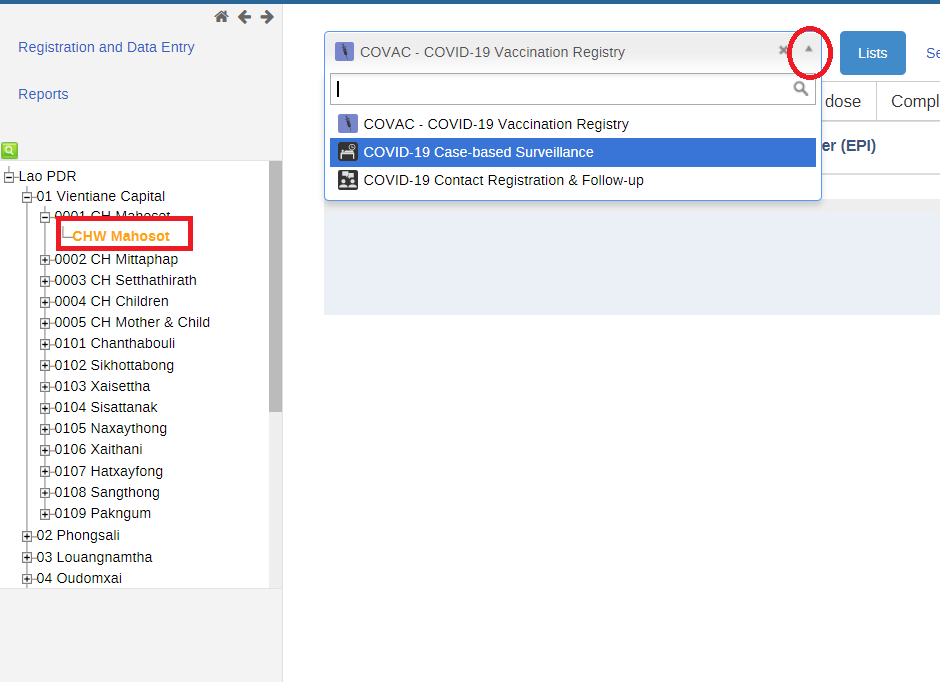The image size is (940, 682).
Task: Click the green organisation unit search icon
Action: point(10,150)
